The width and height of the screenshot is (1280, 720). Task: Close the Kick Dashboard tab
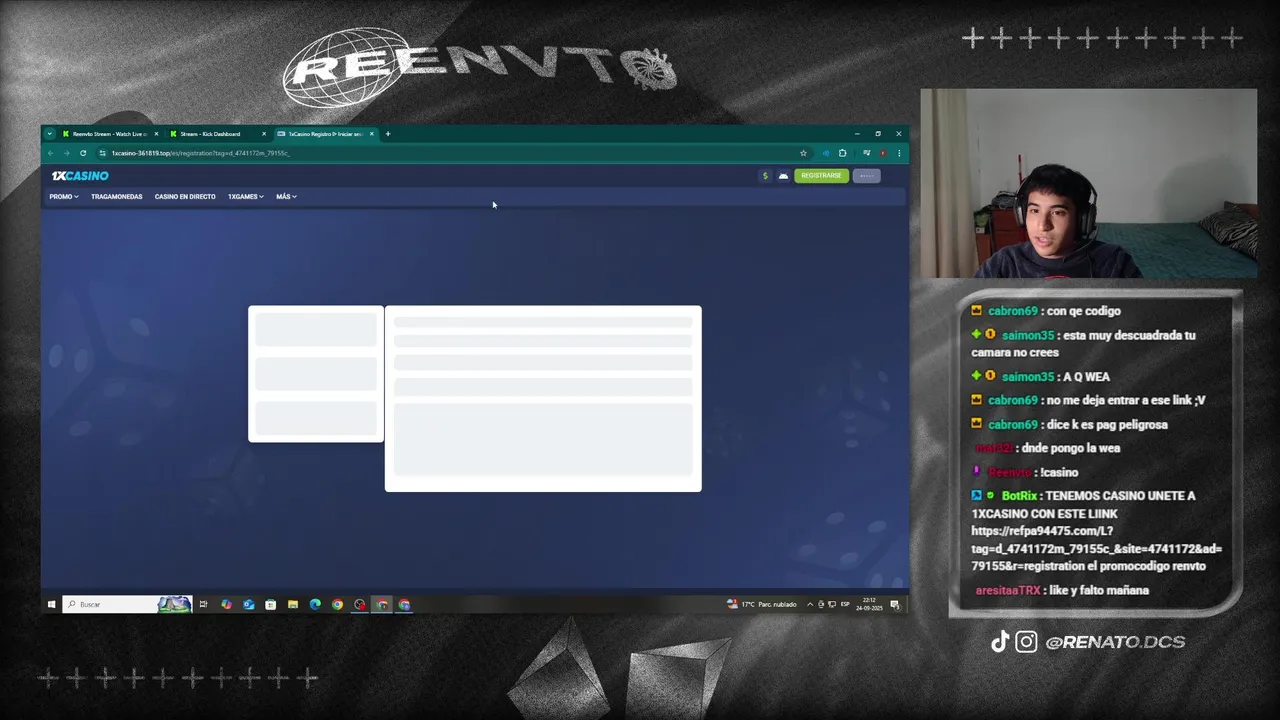coord(264,134)
